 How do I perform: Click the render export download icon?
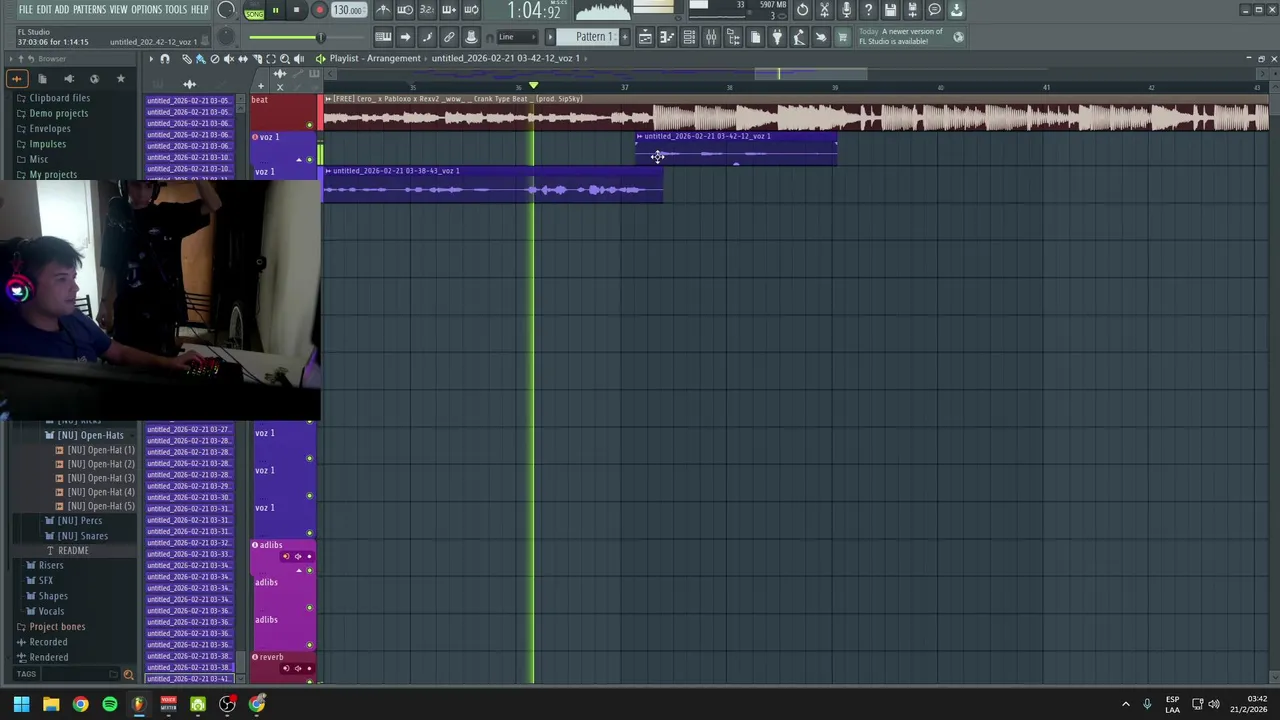[x=956, y=10]
